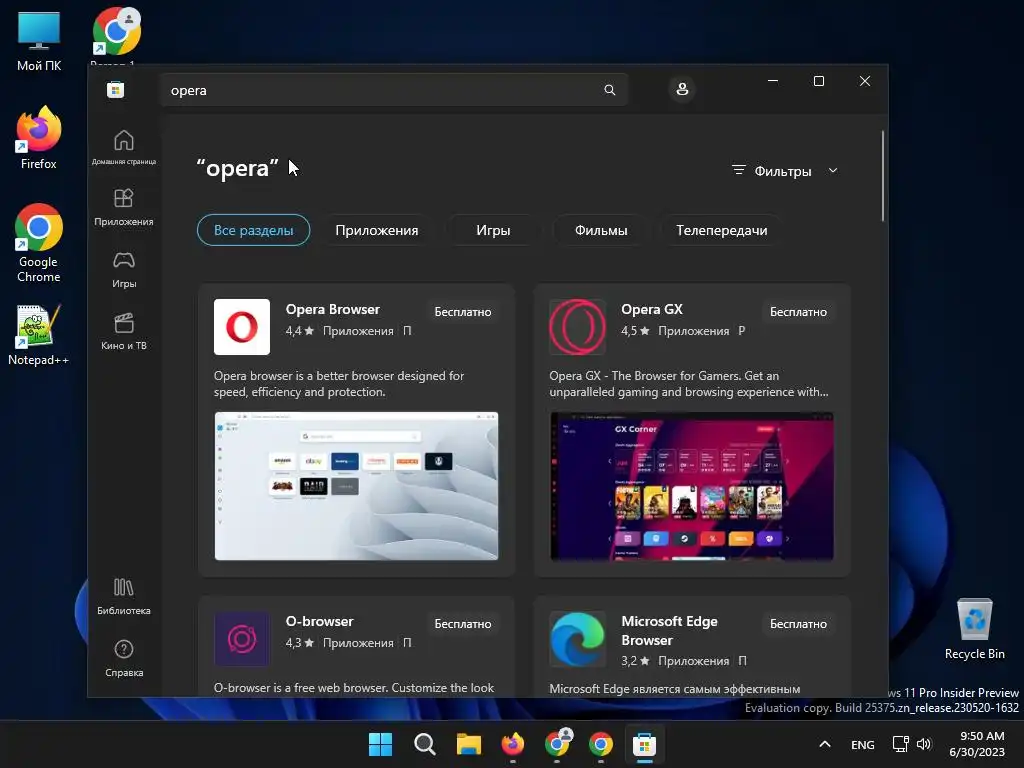1024x768 pixels.
Task: Go to Домашняя страница in sidebar
Action: pos(123,148)
